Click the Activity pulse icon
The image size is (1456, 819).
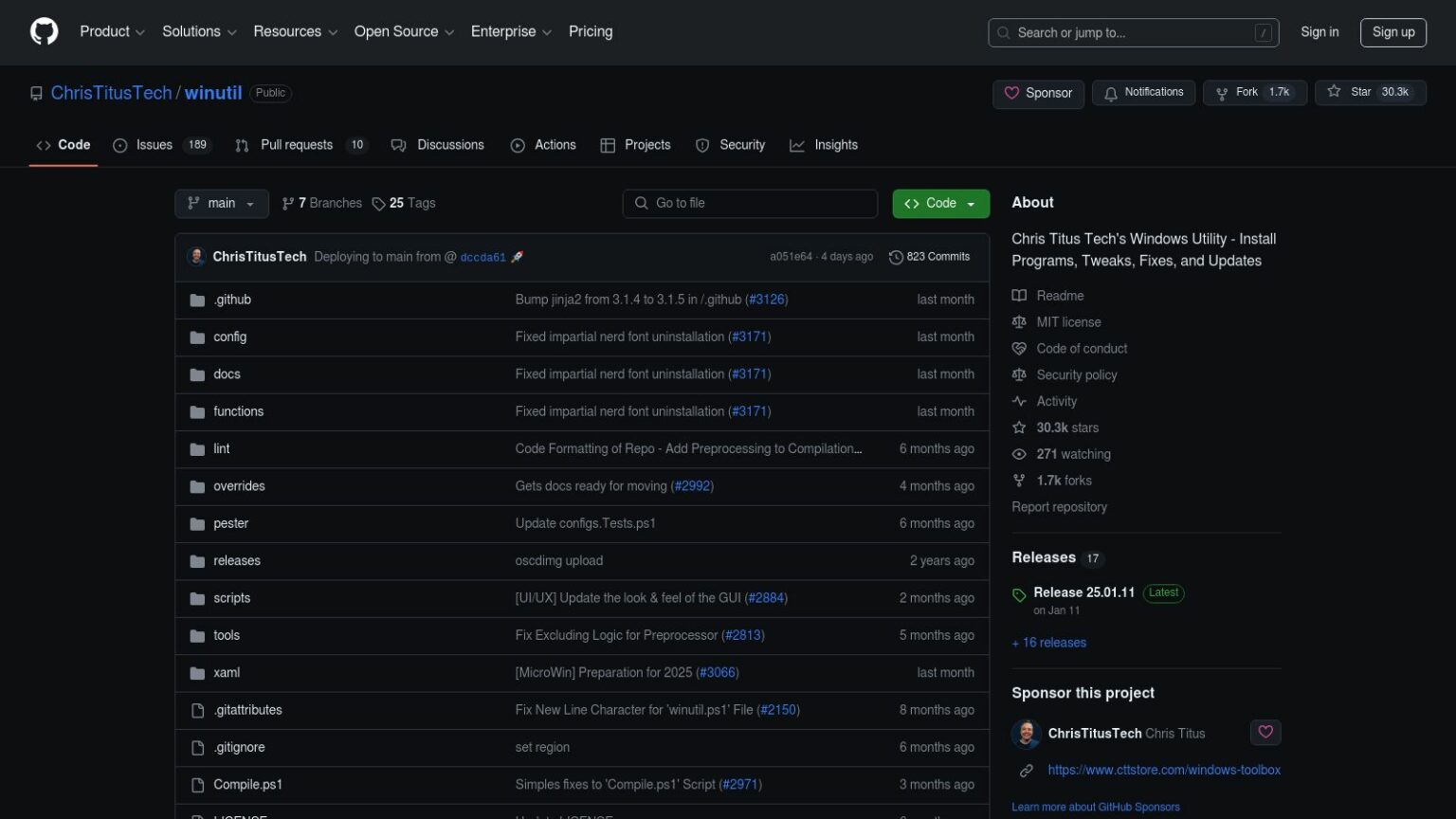(1019, 401)
